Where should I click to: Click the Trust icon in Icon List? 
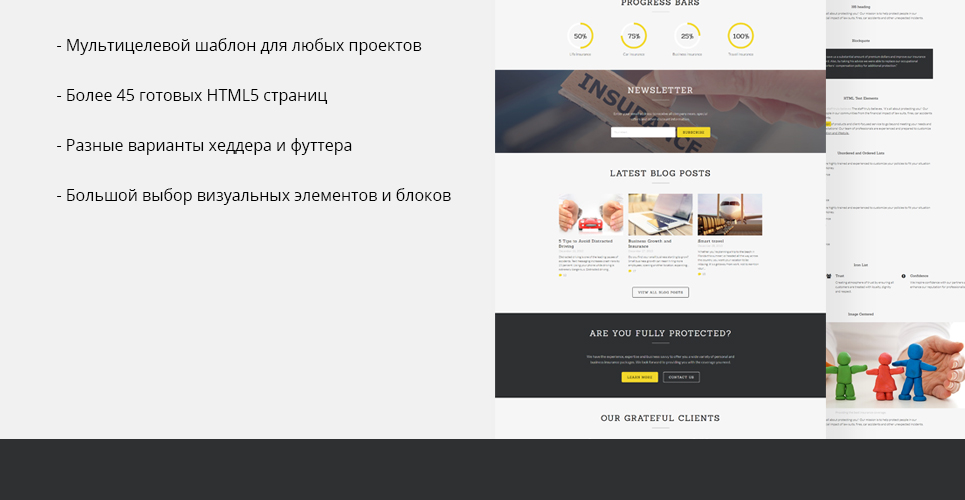[x=829, y=276]
